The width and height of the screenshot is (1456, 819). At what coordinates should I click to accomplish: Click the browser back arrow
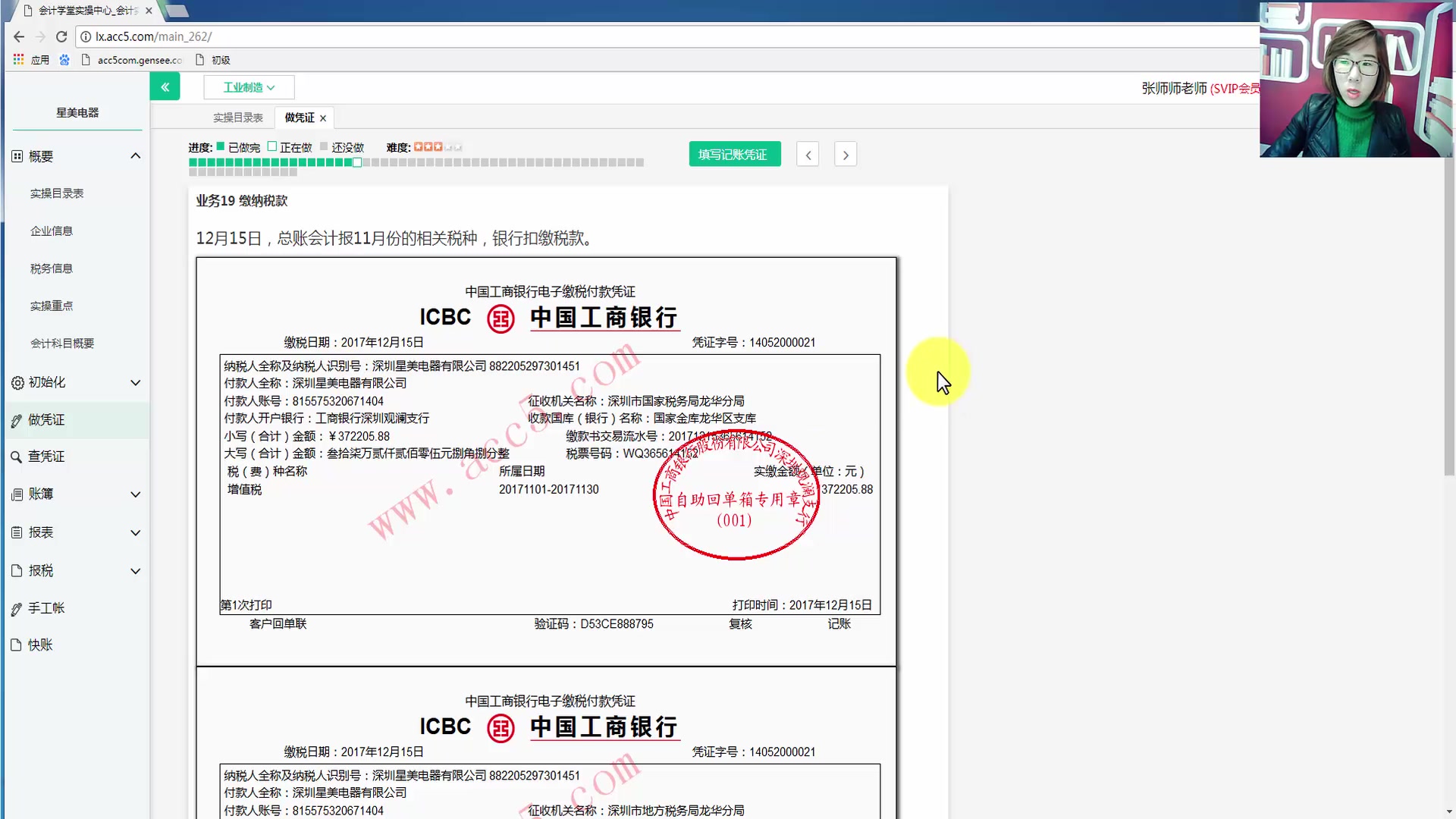click(x=19, y=36)
